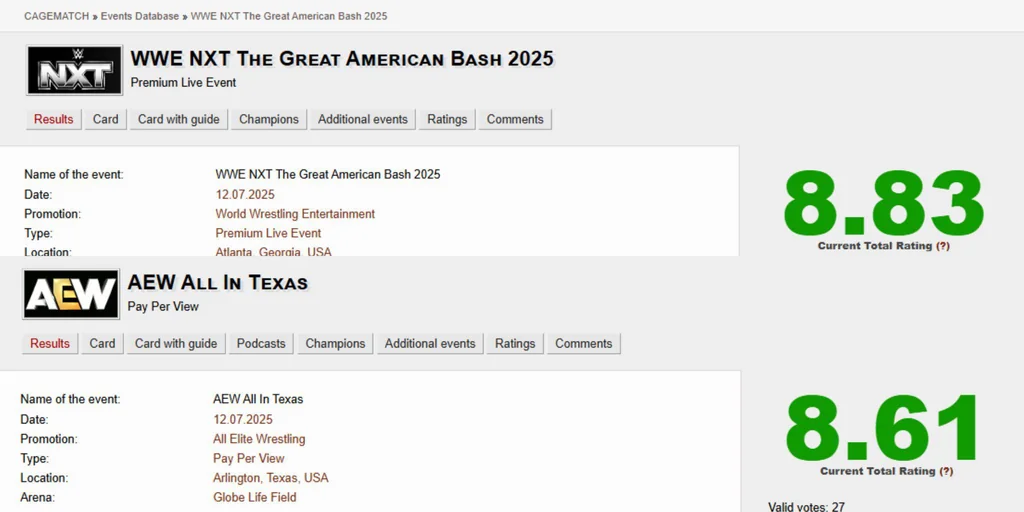Open Ratings tab for NXT Great American Bash
The image size is (1024, 512).
[x=447, y=120]
